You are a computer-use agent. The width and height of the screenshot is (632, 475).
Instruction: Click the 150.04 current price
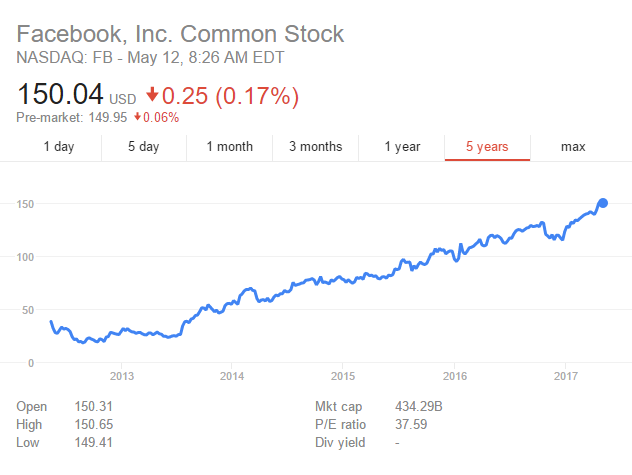[60, 95]
